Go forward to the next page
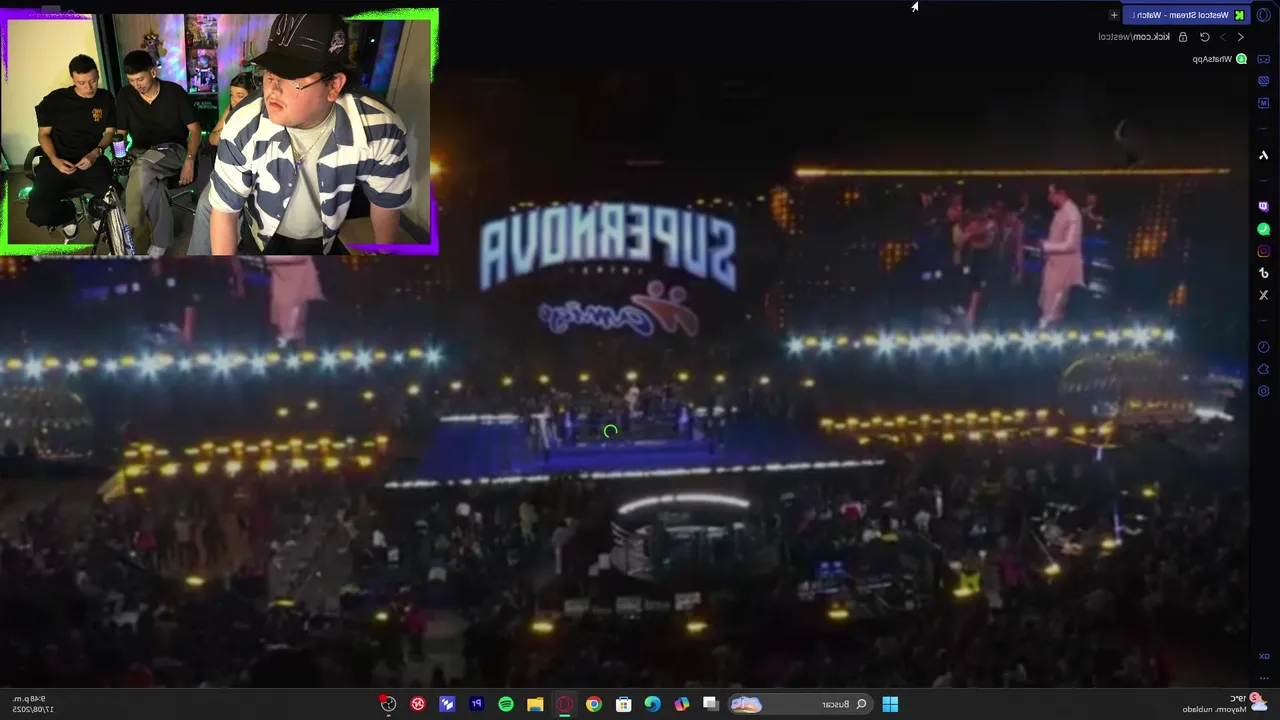Viewport: 1280px width, 720px height. coord(1223,37)
